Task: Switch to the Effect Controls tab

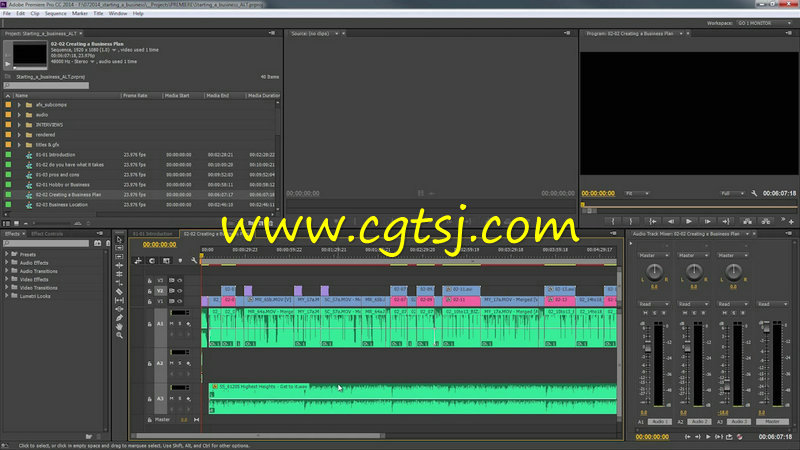Action: coord(47,234)
